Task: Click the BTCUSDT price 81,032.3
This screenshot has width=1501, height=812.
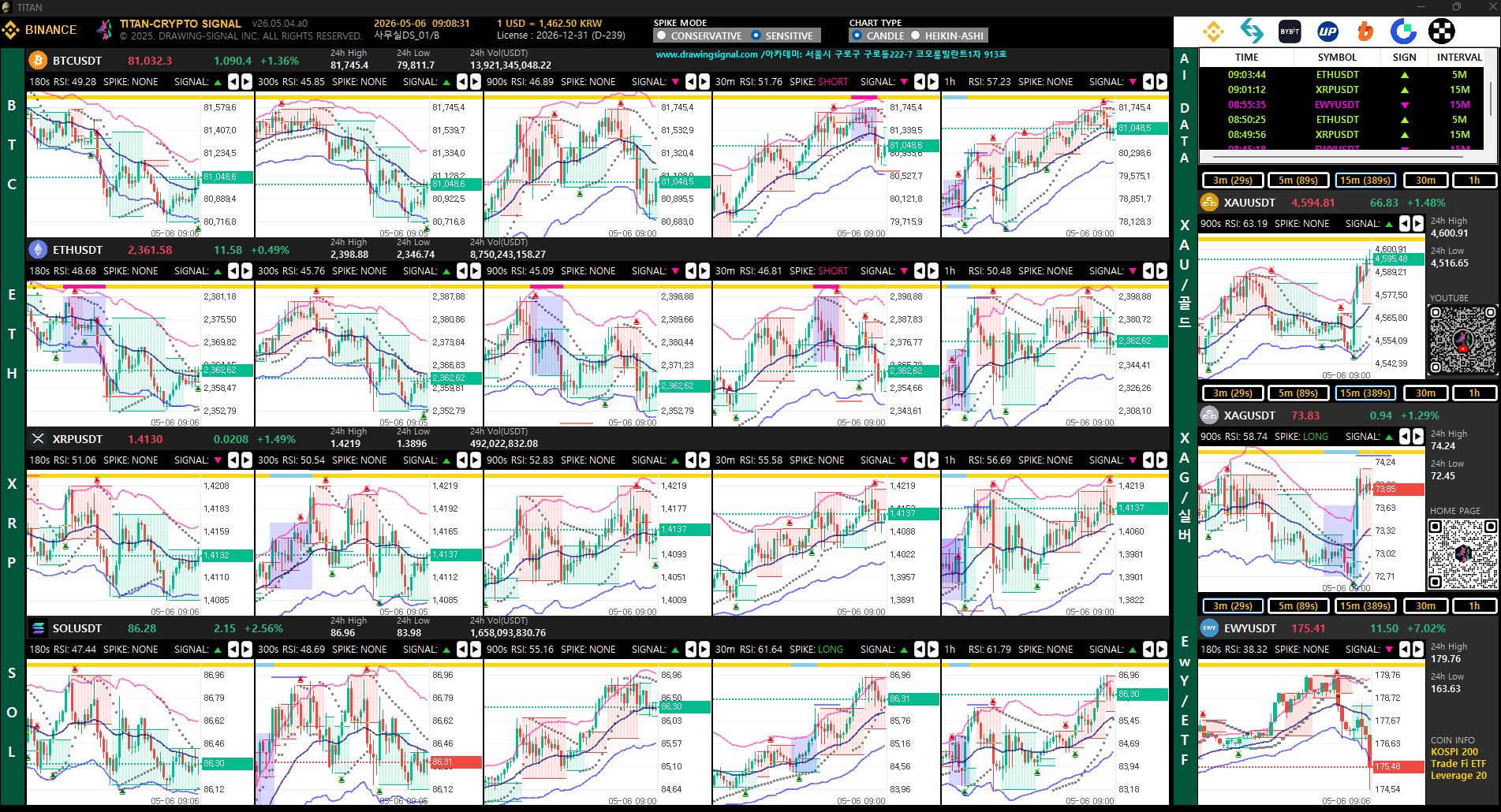Action: [150, 61]
